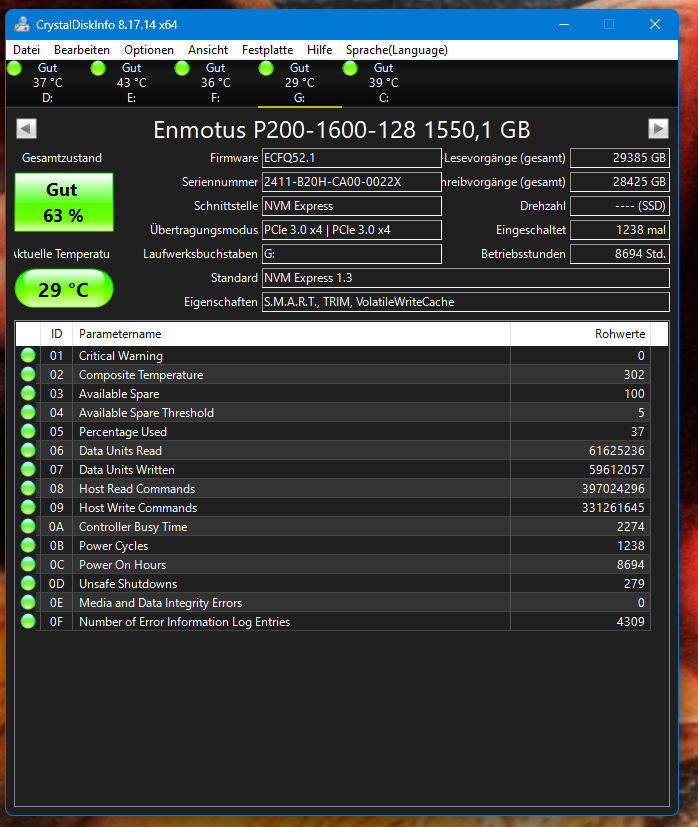The image size is (698, 827).
Task: Click the ID column header
Action: tap(56, 334)
